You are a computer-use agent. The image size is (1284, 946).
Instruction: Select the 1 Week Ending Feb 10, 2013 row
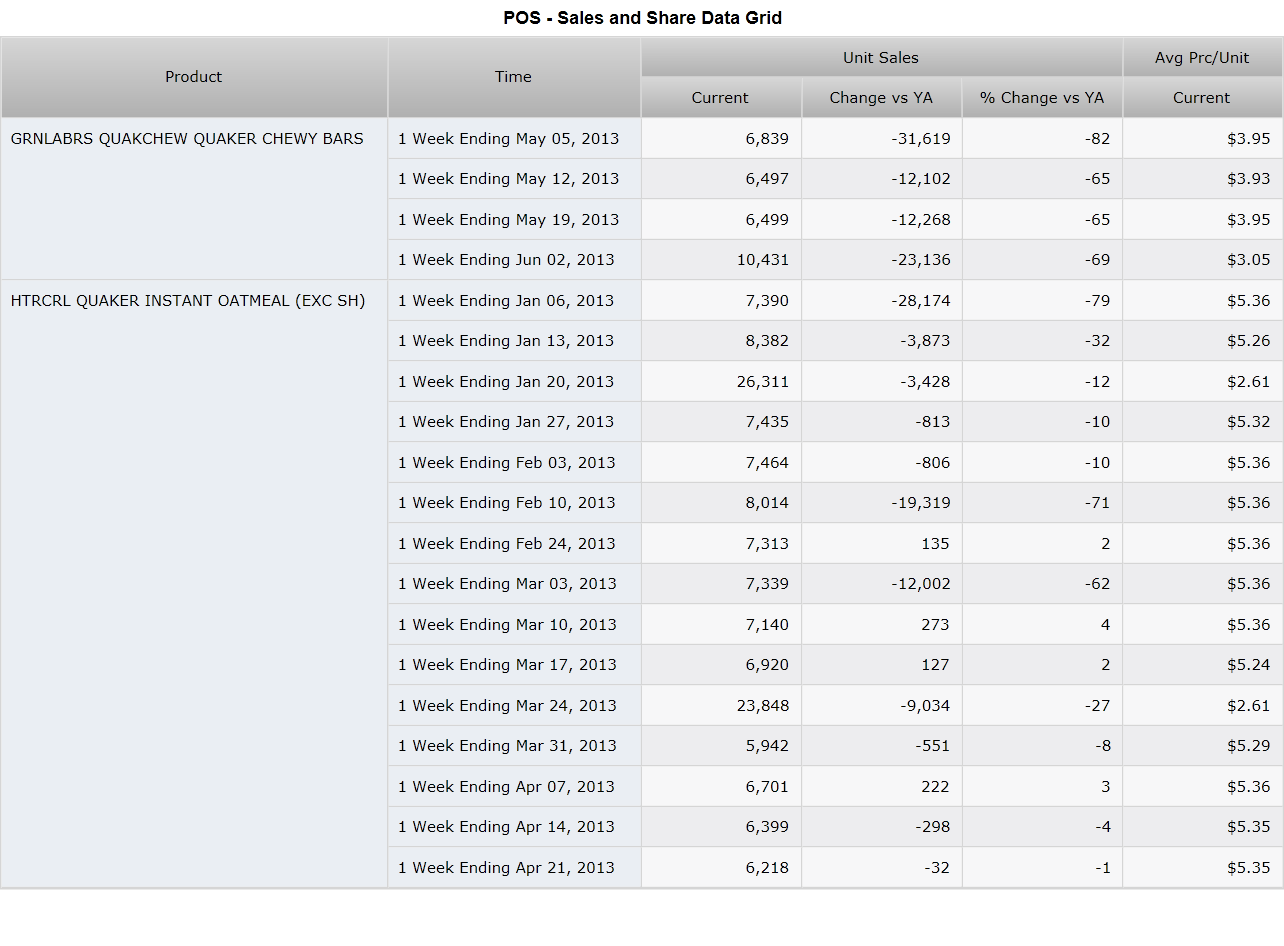tap(514, 503)
